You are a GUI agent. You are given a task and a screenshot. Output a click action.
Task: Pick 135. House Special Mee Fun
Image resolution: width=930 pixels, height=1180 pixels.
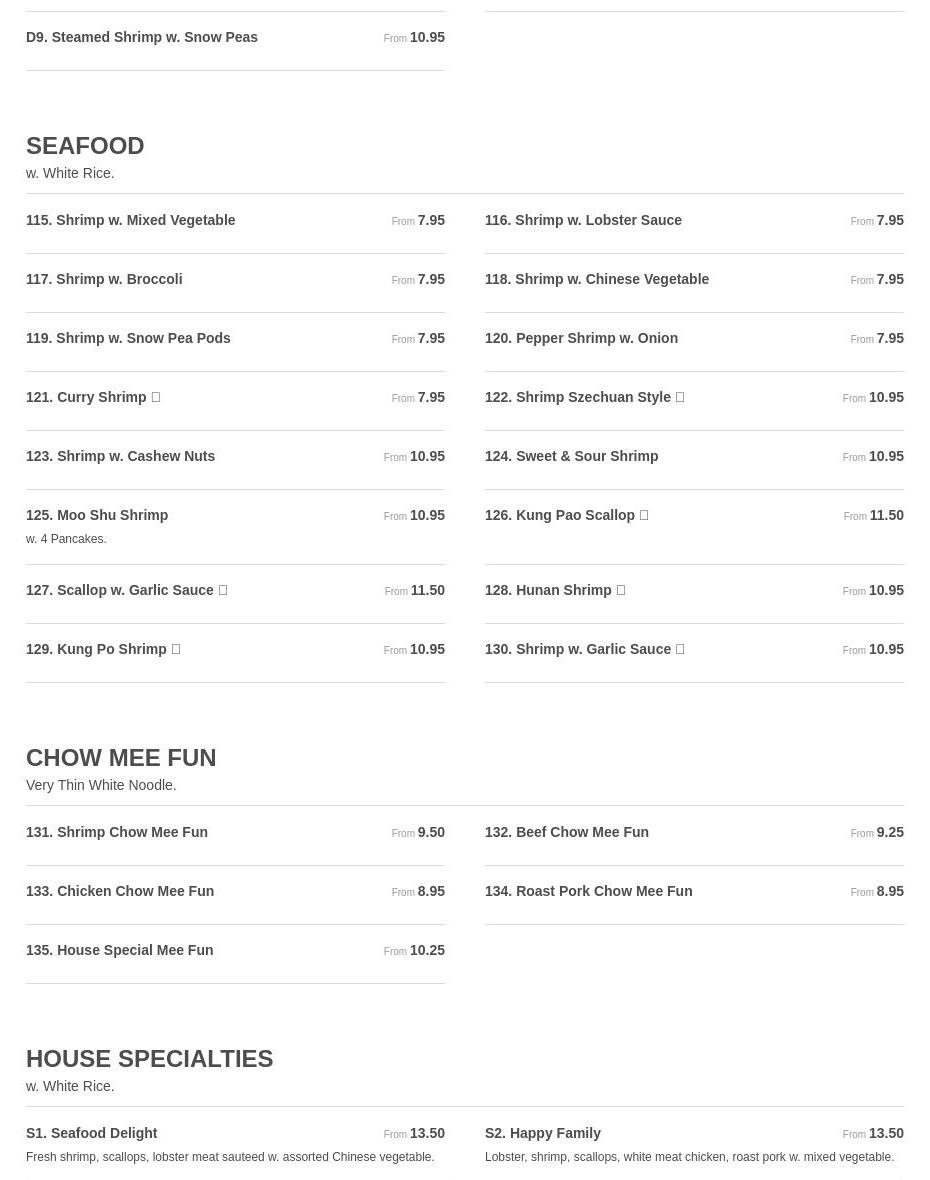click(x=235, y=953)
